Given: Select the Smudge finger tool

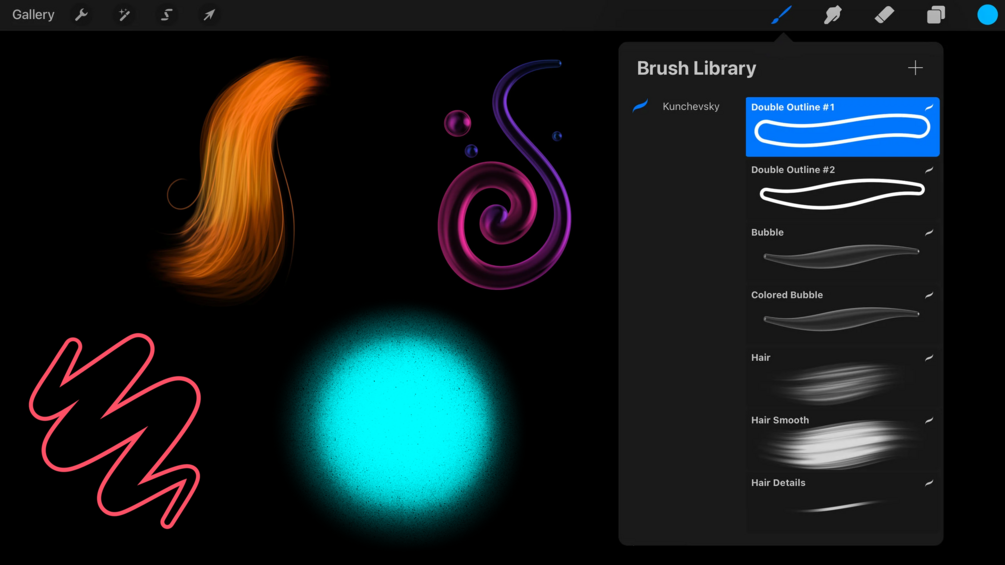Looking at the screenshot, I should tap(833, 15).
